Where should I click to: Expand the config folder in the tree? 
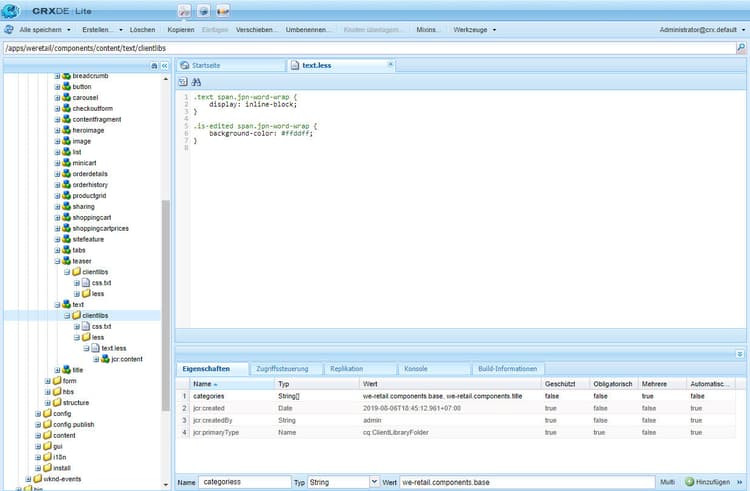(38, 413)
